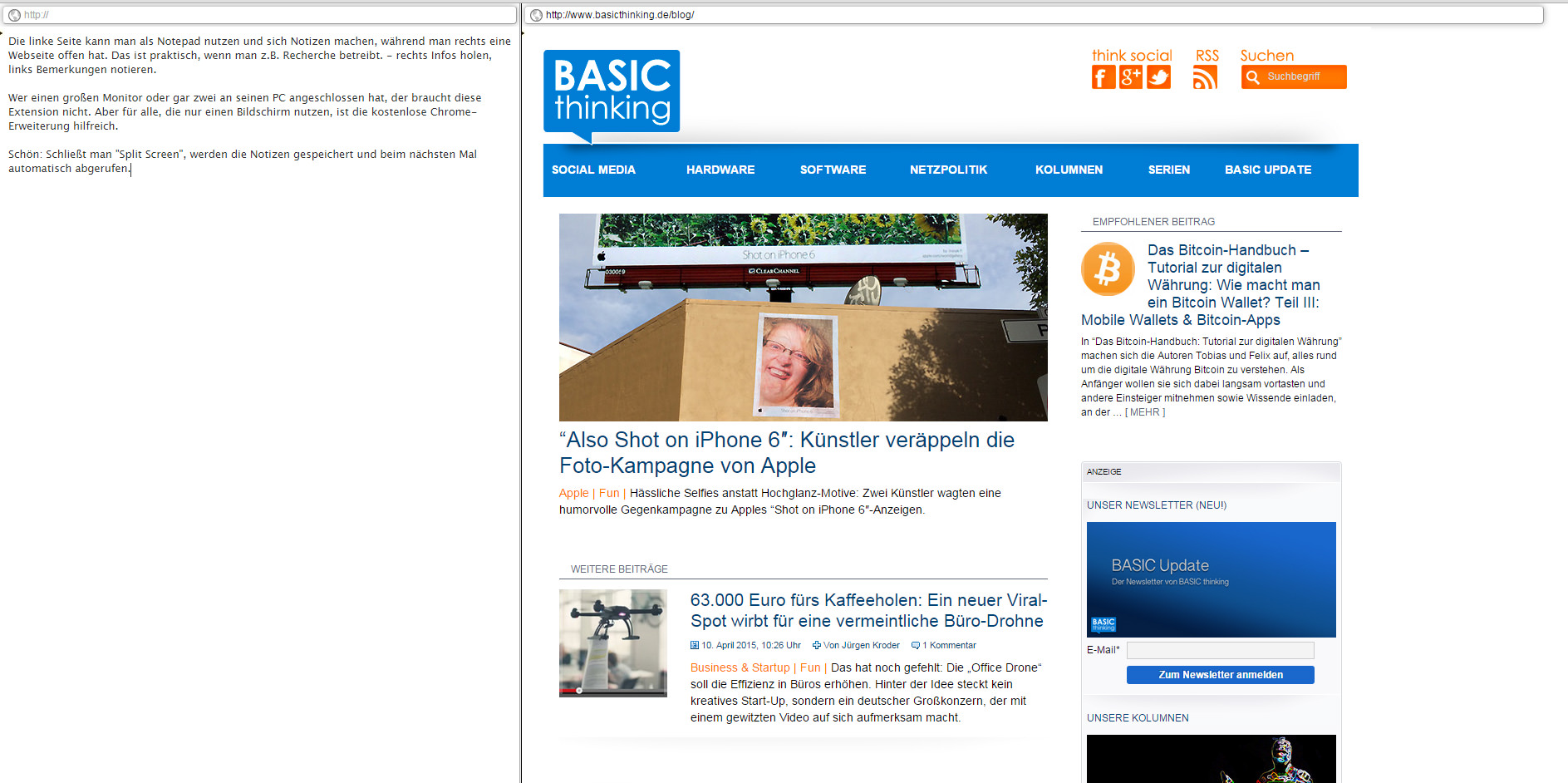The height and width of the screenshot is (783, 1568).
Task: Click the Unsere Kolumnen image
Action: tap(1211, 759)
